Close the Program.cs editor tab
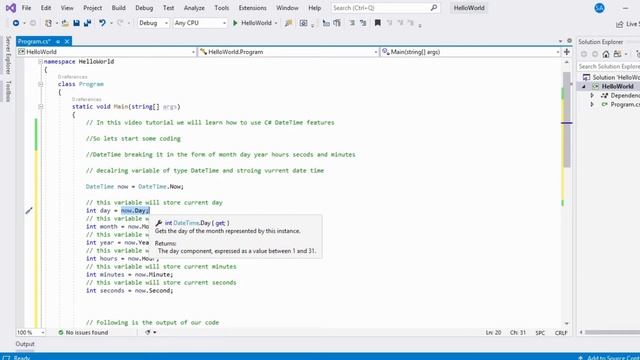Viewport: 640px width, 360px height. click(67, 41)
